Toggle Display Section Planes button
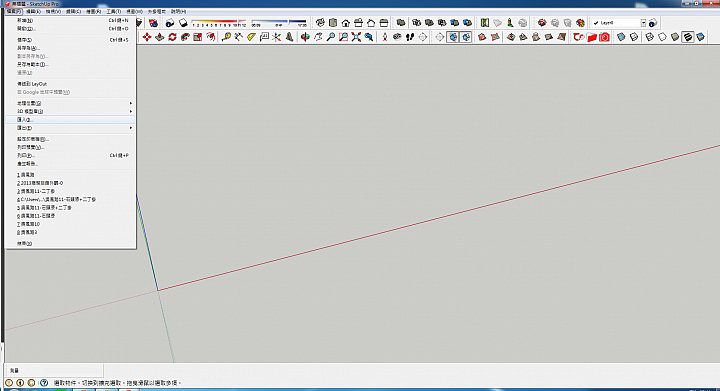The image size is (720, 391). 453,37
